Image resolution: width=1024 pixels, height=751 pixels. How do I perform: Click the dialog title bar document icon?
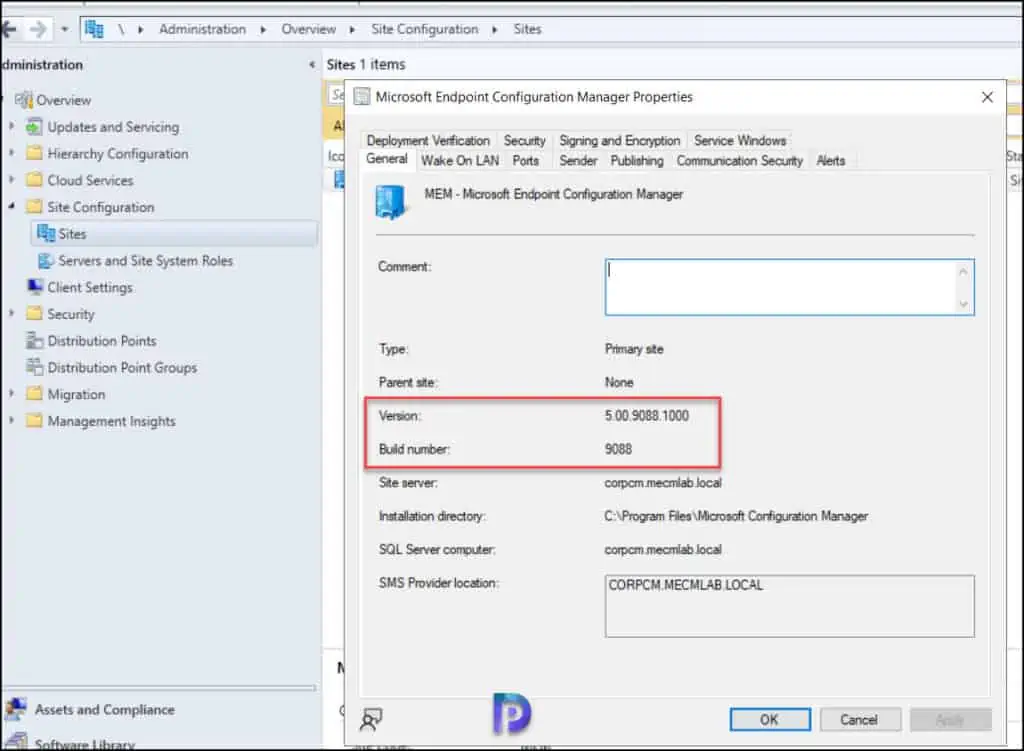(x=361, y=97)
